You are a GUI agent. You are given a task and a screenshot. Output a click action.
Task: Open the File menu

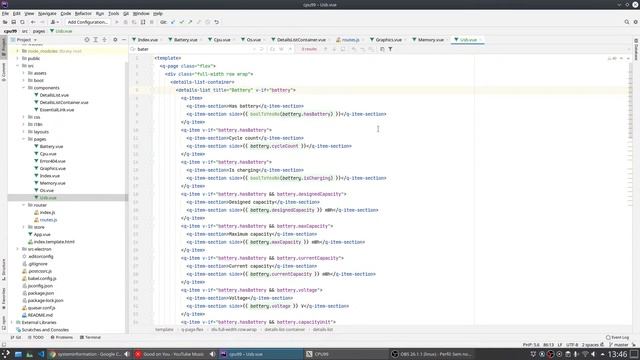(x=5, y=13)
